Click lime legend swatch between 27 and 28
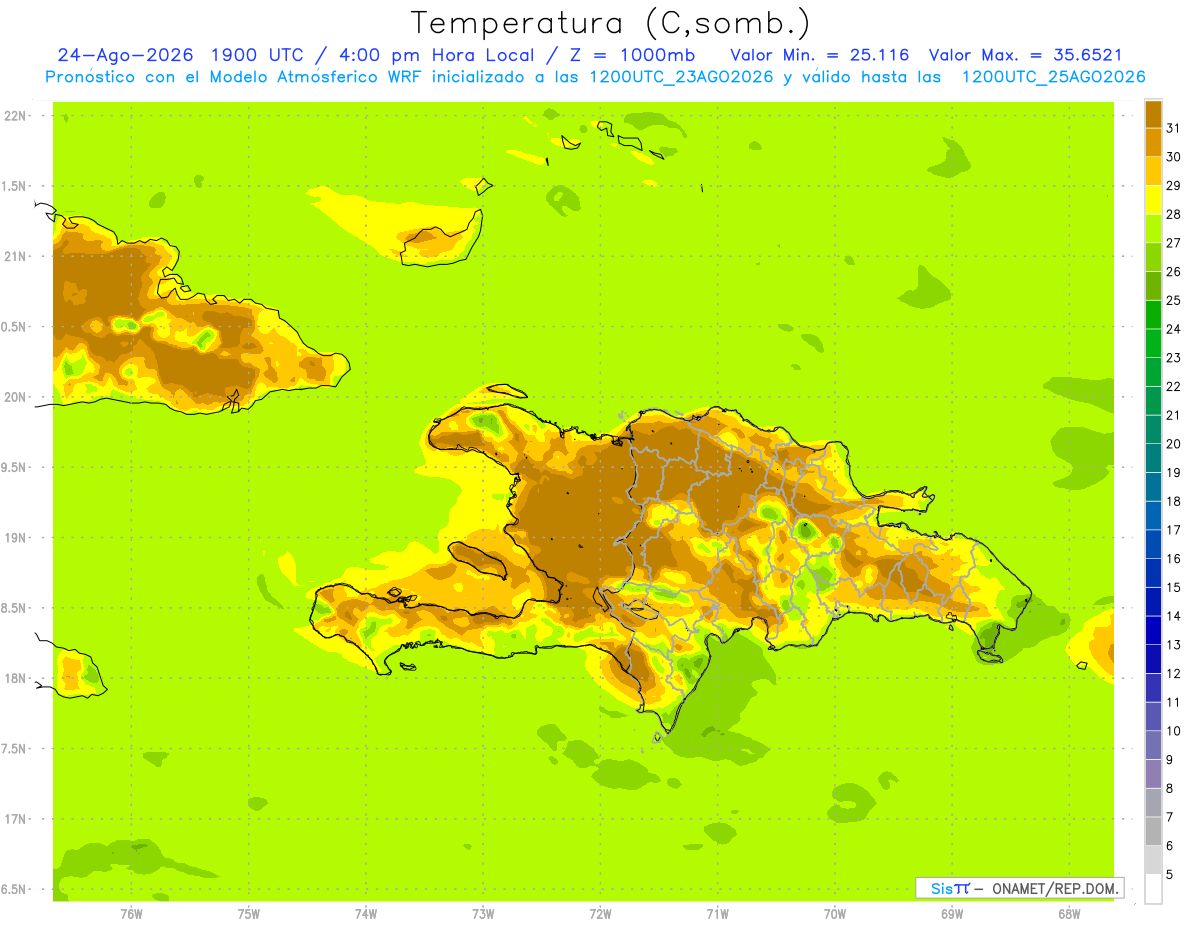 pos(1153,228)
